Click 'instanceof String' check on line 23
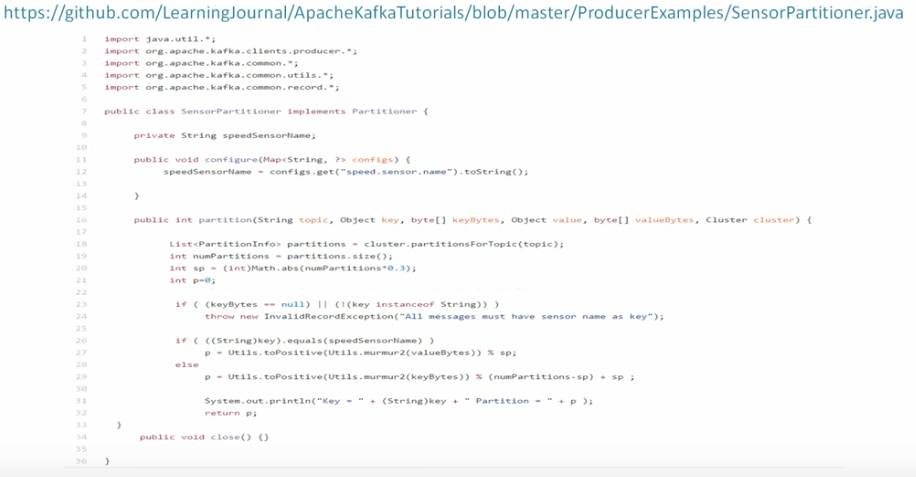This screenshot has width=916, height=477. click(426, 304)
